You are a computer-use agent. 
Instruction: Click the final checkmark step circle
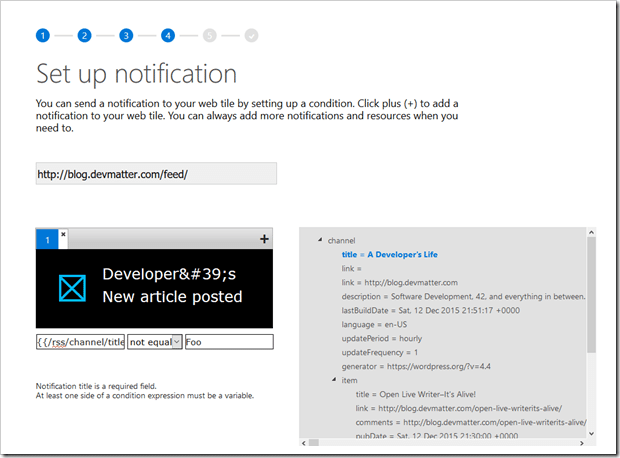pyautogui.click(x=251, y=36)
